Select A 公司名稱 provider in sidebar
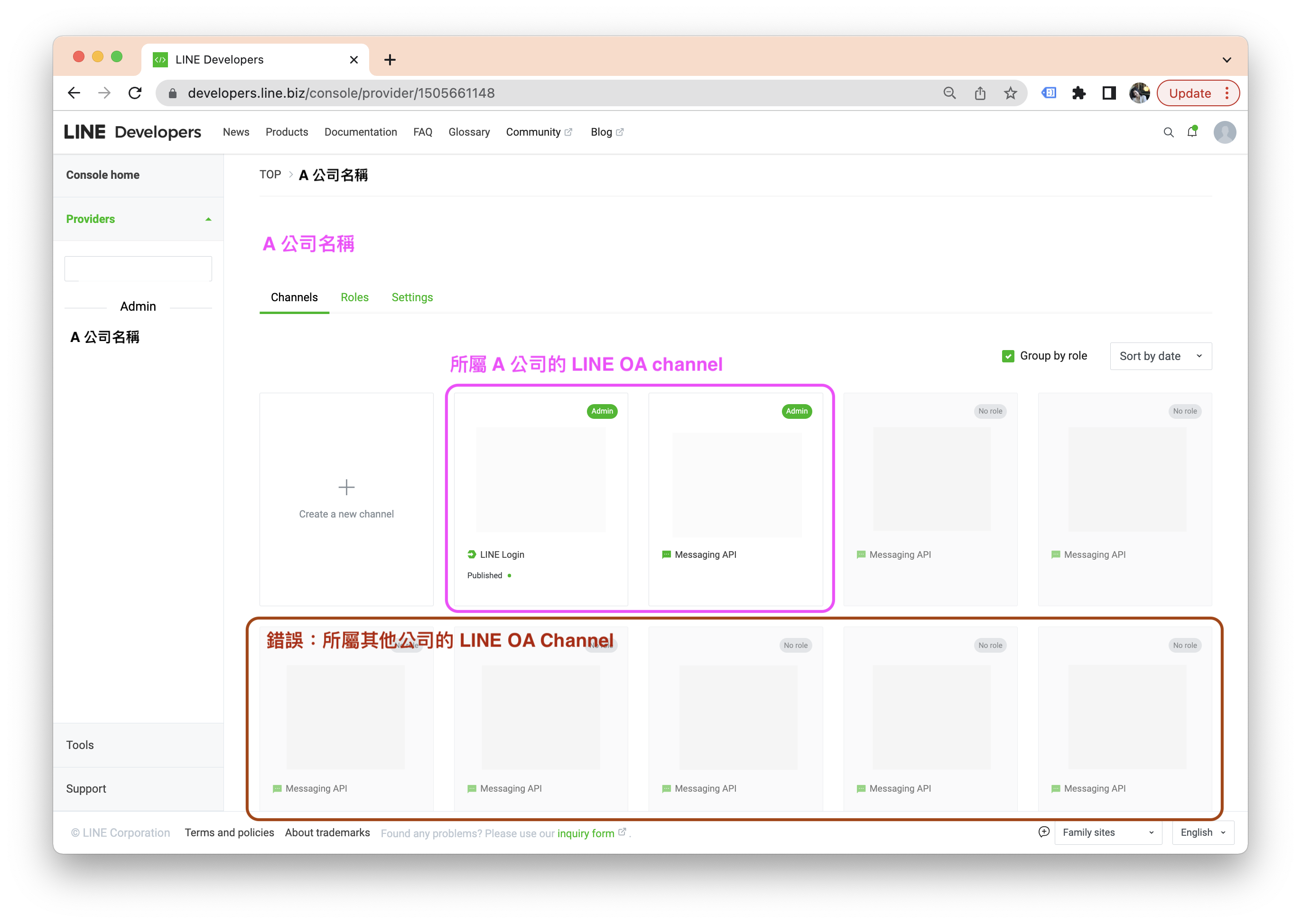1301x924 pixels. (105, 337)
